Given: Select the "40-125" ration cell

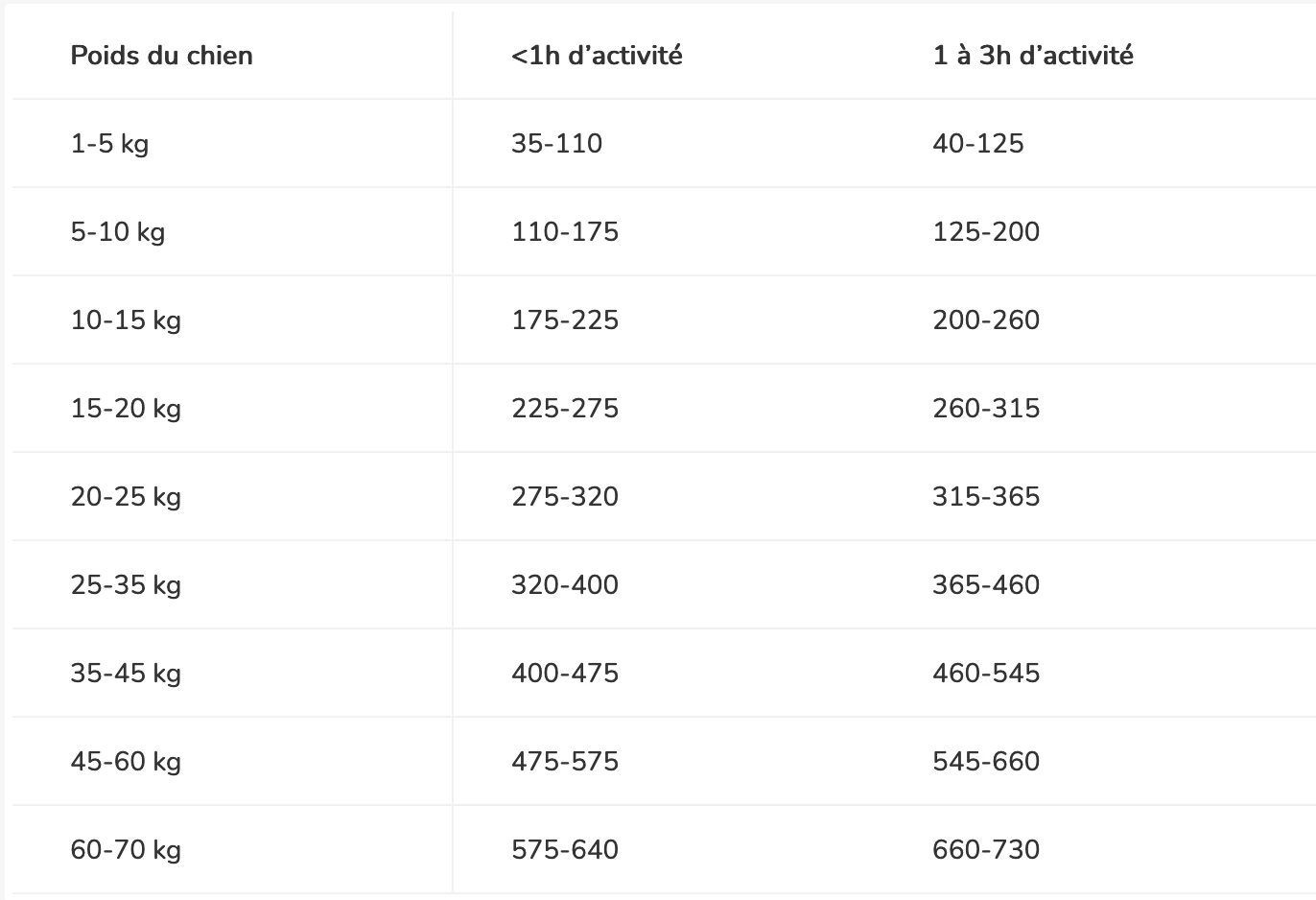Looking at the screenshot, I should pyautogui.click(x=977, y=144).
